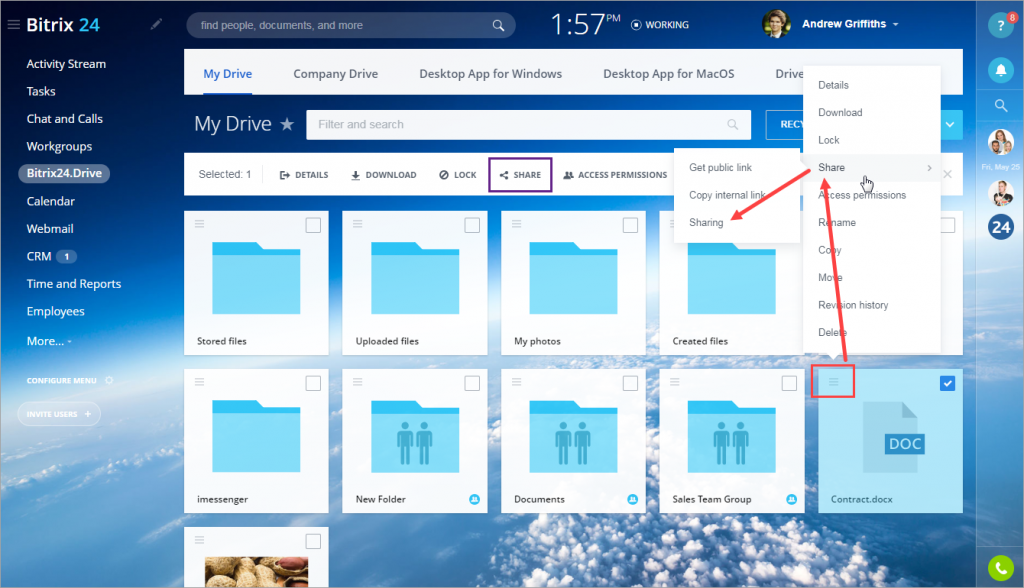The height and width of the screenshot is (588, 1024).
Task: Choose Copy internal link from Share submenu
Action: [728, 195]
